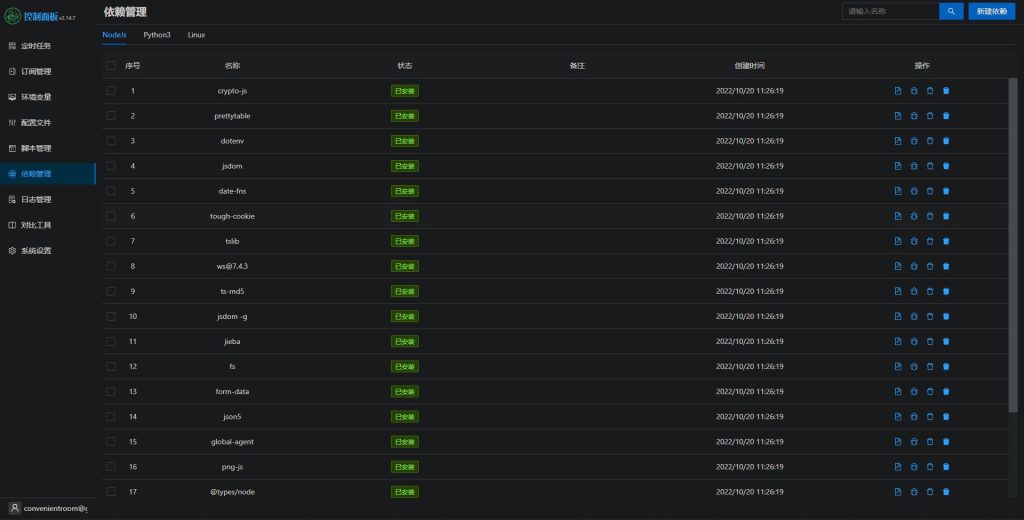Open 定时任务 in the sidebar
Screen dimensions: 1024x520
(x=48, y=46)
